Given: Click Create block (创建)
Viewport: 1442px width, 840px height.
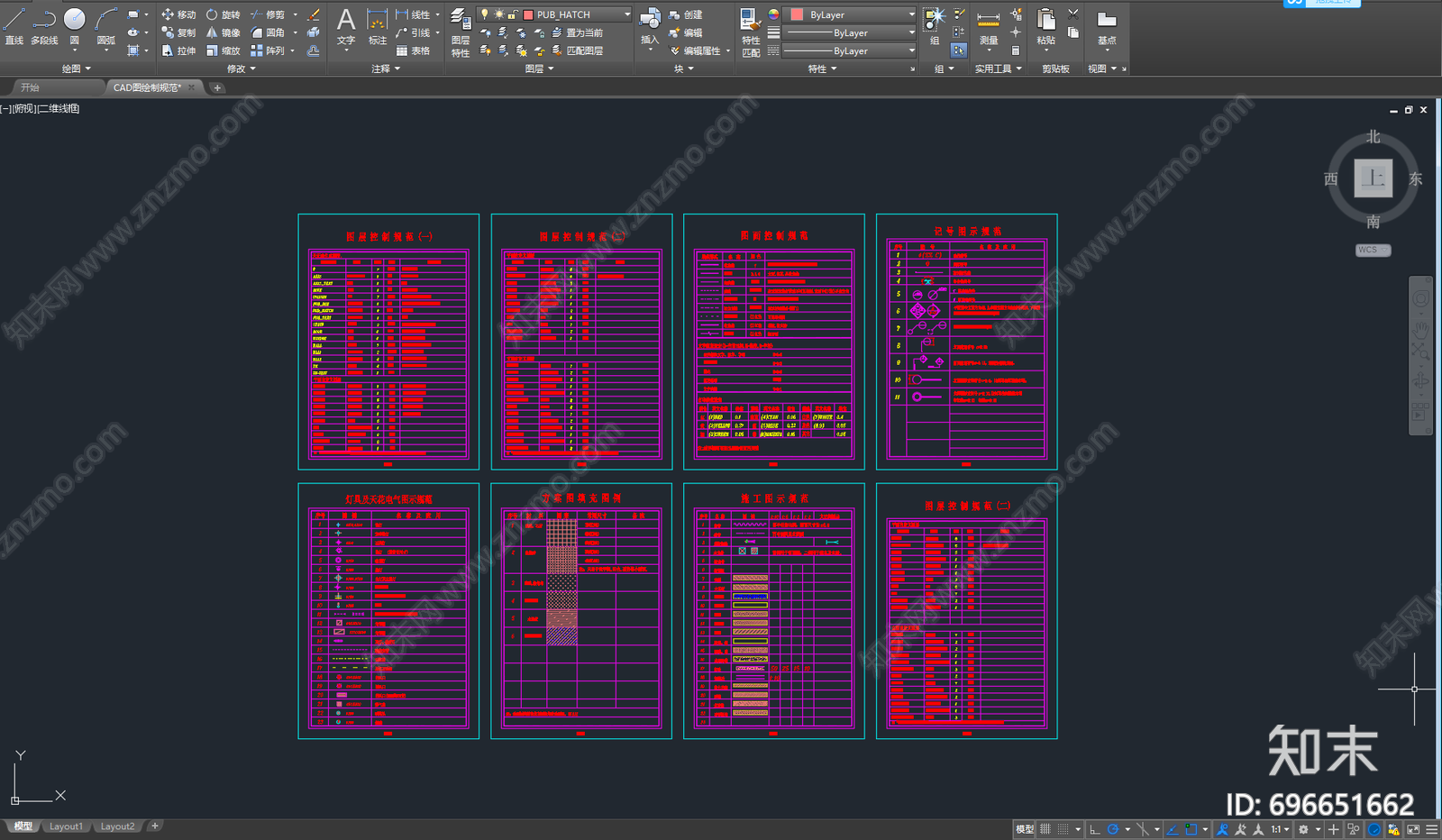Looking at the screenshot, I should [x=686, y=14].
